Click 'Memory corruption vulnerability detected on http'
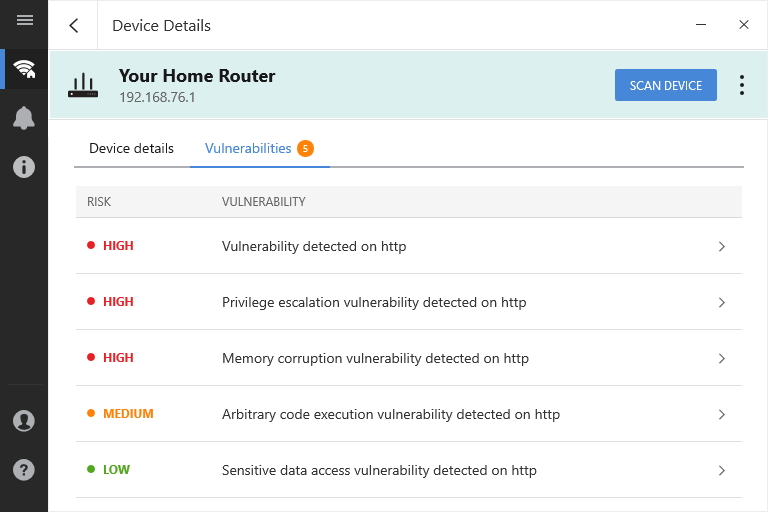768x512 pixels. coord(375,359)
